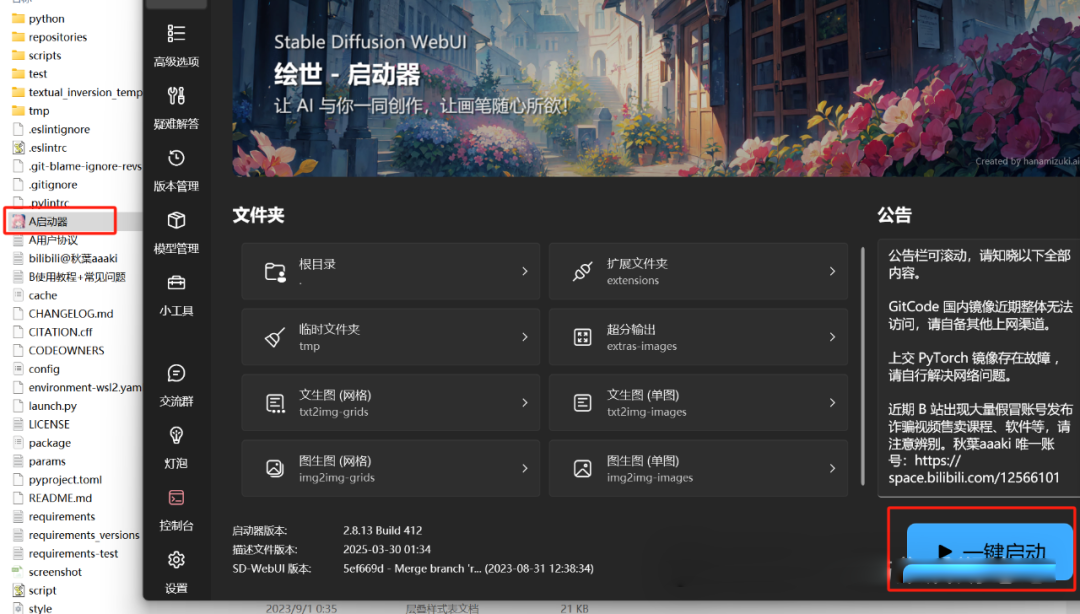
Task: Click the 图生图 (网格) image icon
Action: [x=275, y=469]
